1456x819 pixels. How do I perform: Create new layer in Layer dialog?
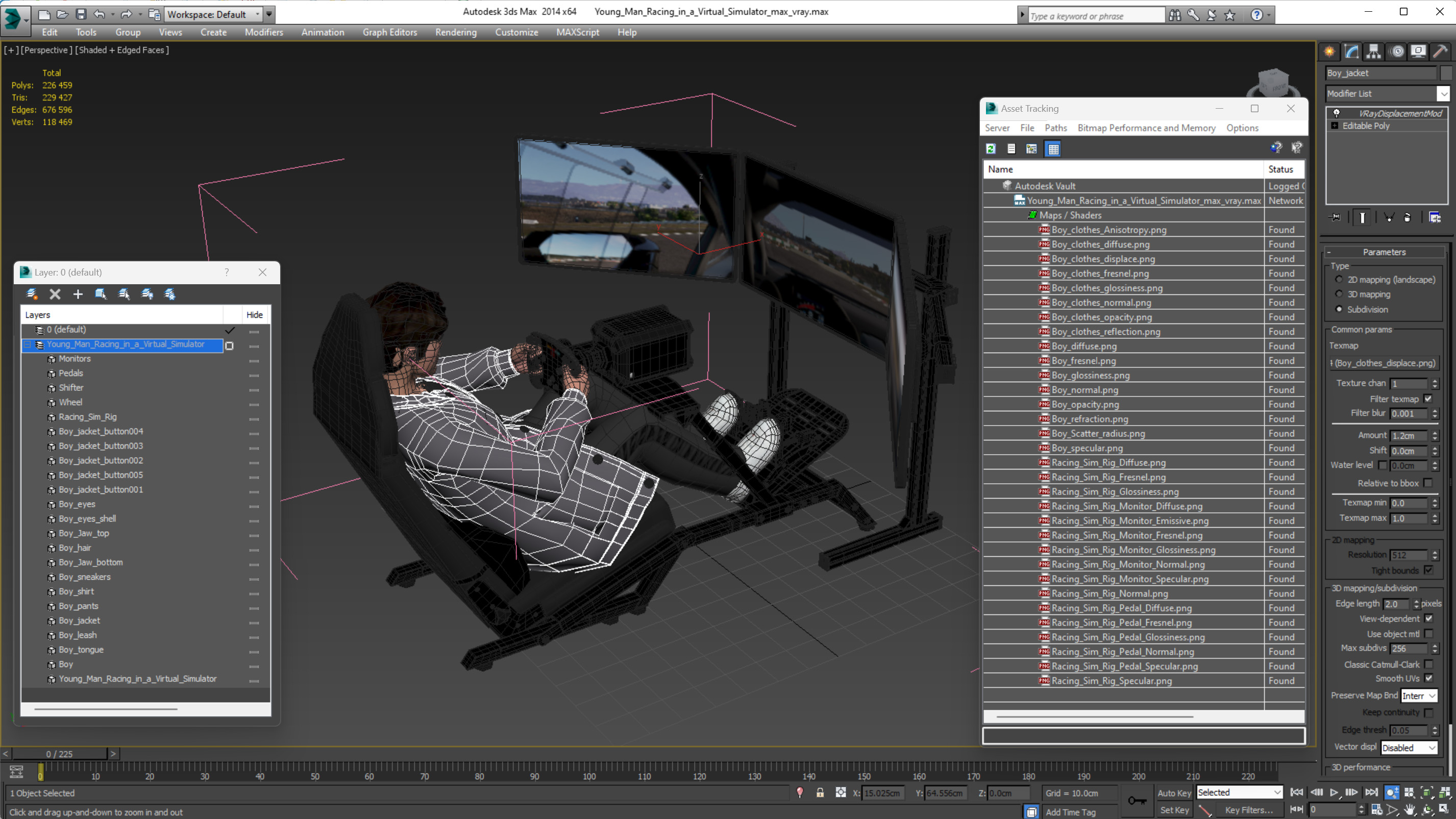(x=32, y=294)
